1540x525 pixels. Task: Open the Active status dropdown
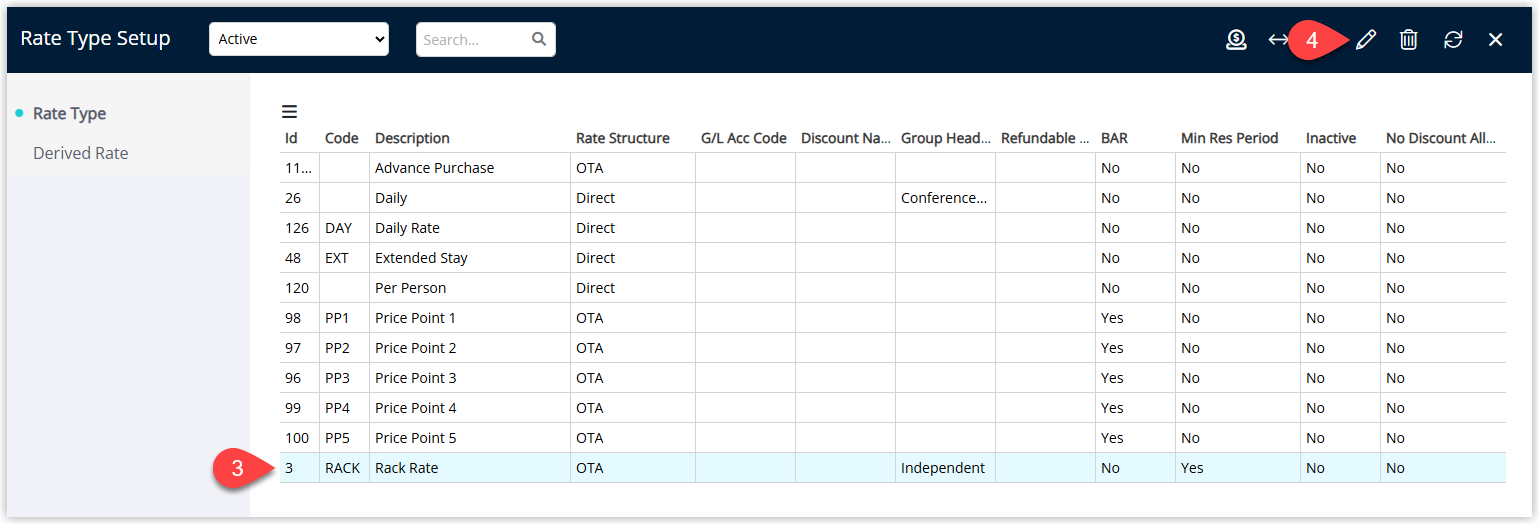tap(299, 39)
